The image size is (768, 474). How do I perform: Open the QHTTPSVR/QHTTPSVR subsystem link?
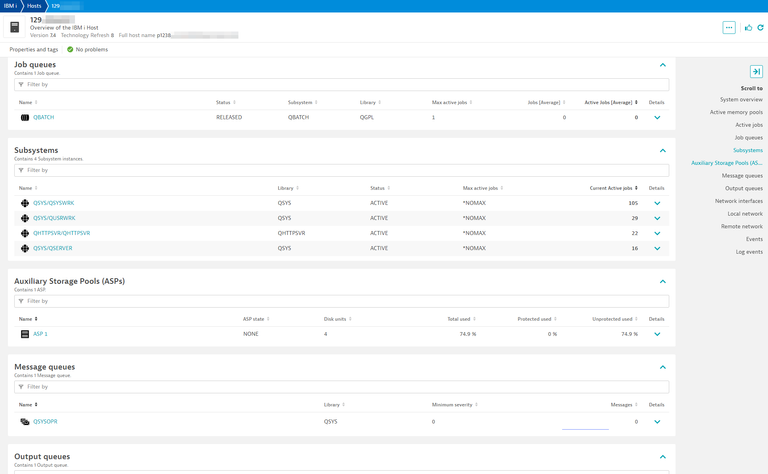[x=62, y=234]
